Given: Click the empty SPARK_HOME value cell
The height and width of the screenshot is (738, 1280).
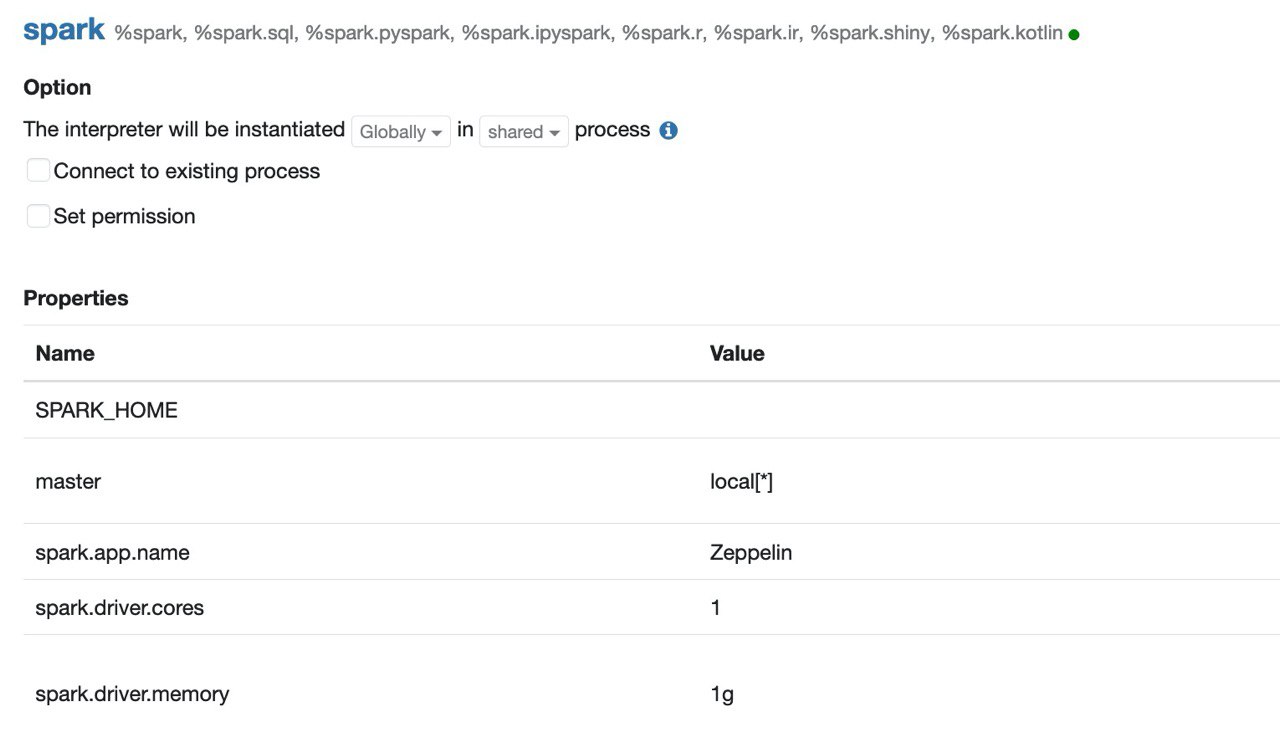Looking at the screenshot, I should tap(990, 410).
